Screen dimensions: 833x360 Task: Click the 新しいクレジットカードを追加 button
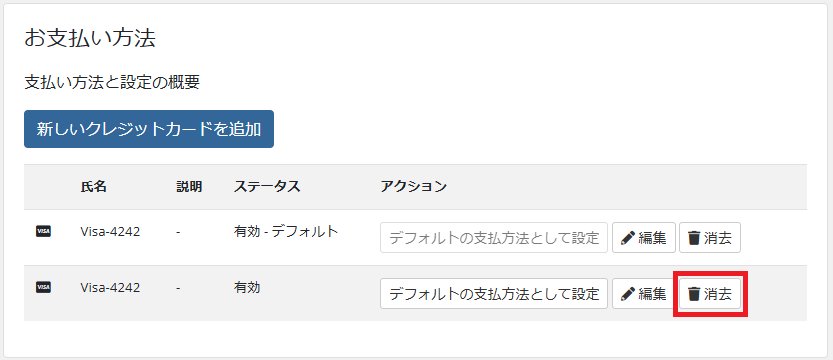coord(149,129)
